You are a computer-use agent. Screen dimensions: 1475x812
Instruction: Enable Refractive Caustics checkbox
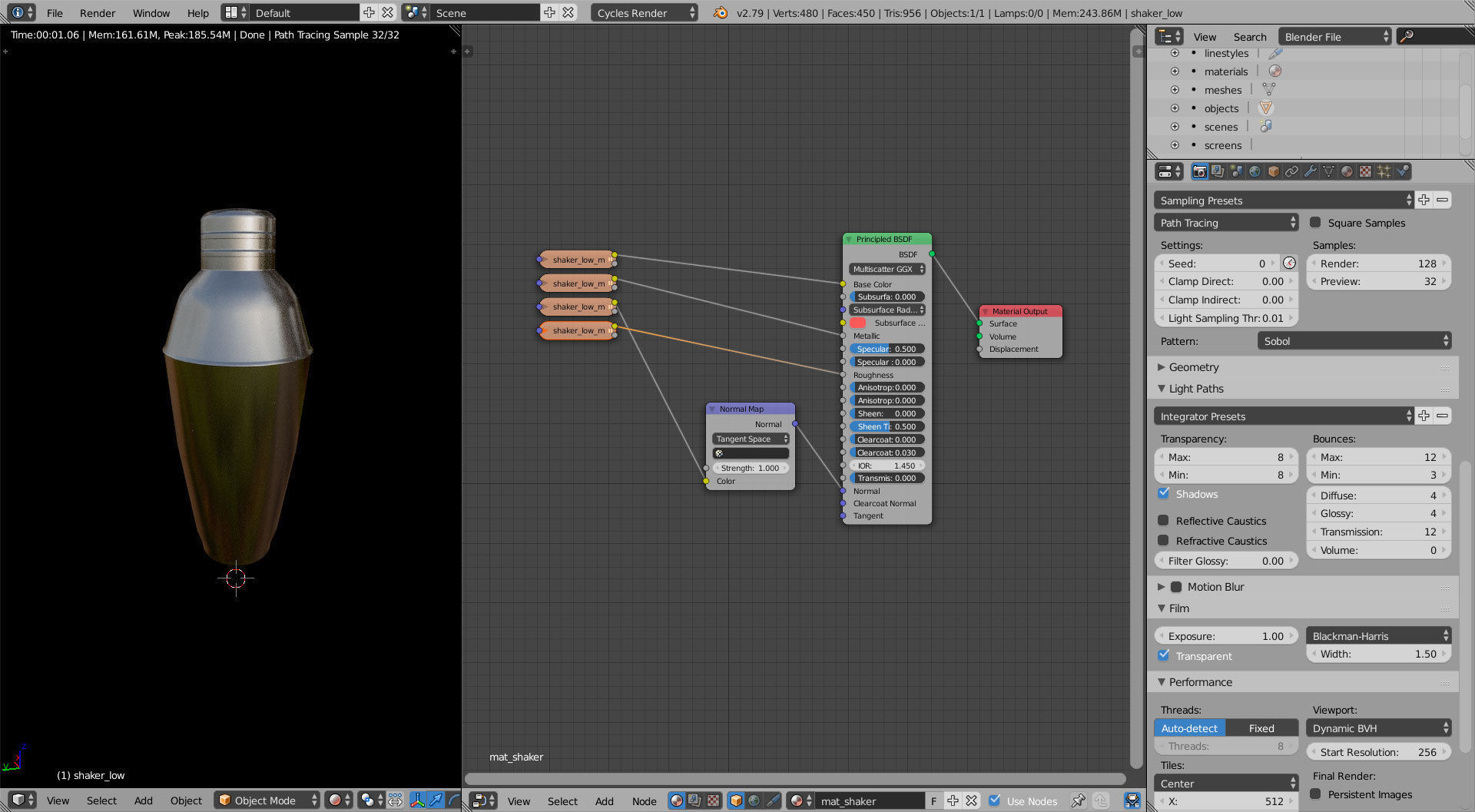[x=1164, y=540]
